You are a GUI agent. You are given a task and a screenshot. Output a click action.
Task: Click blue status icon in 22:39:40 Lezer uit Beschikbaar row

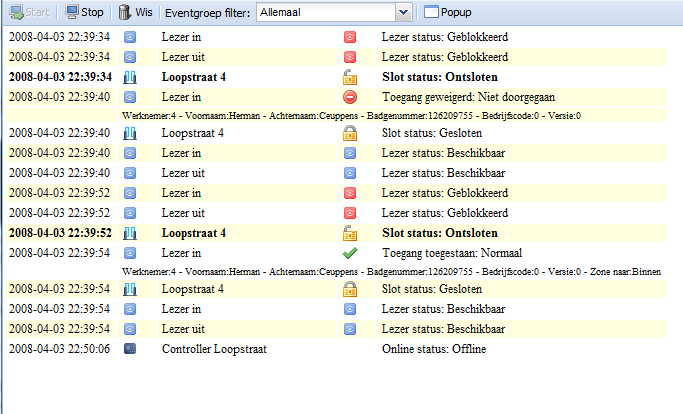(350, 173)
